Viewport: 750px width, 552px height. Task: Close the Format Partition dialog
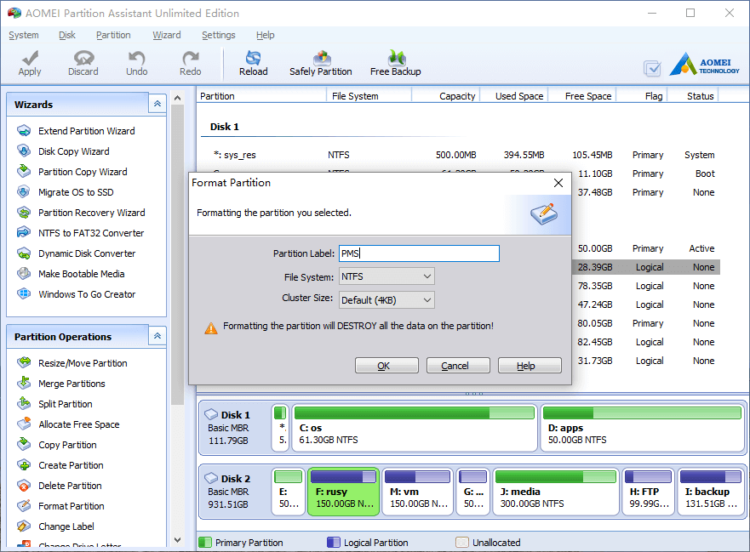[558, 183]
